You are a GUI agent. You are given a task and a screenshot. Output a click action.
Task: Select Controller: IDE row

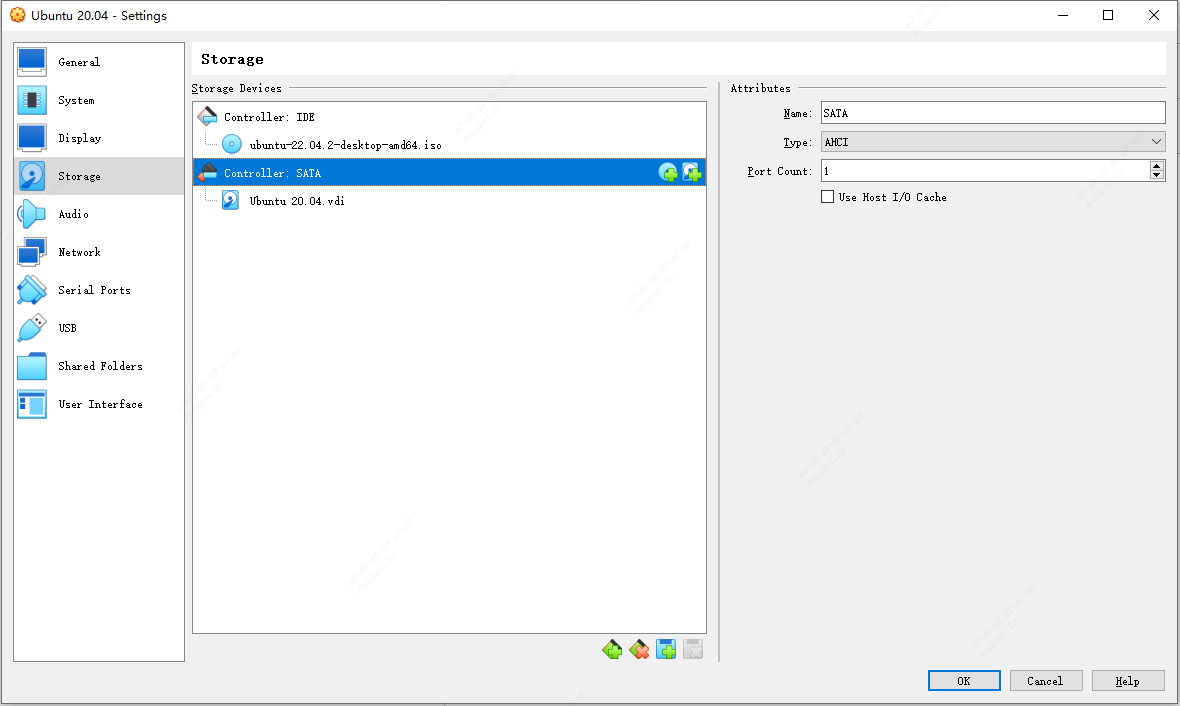click(x=449, y=117)
